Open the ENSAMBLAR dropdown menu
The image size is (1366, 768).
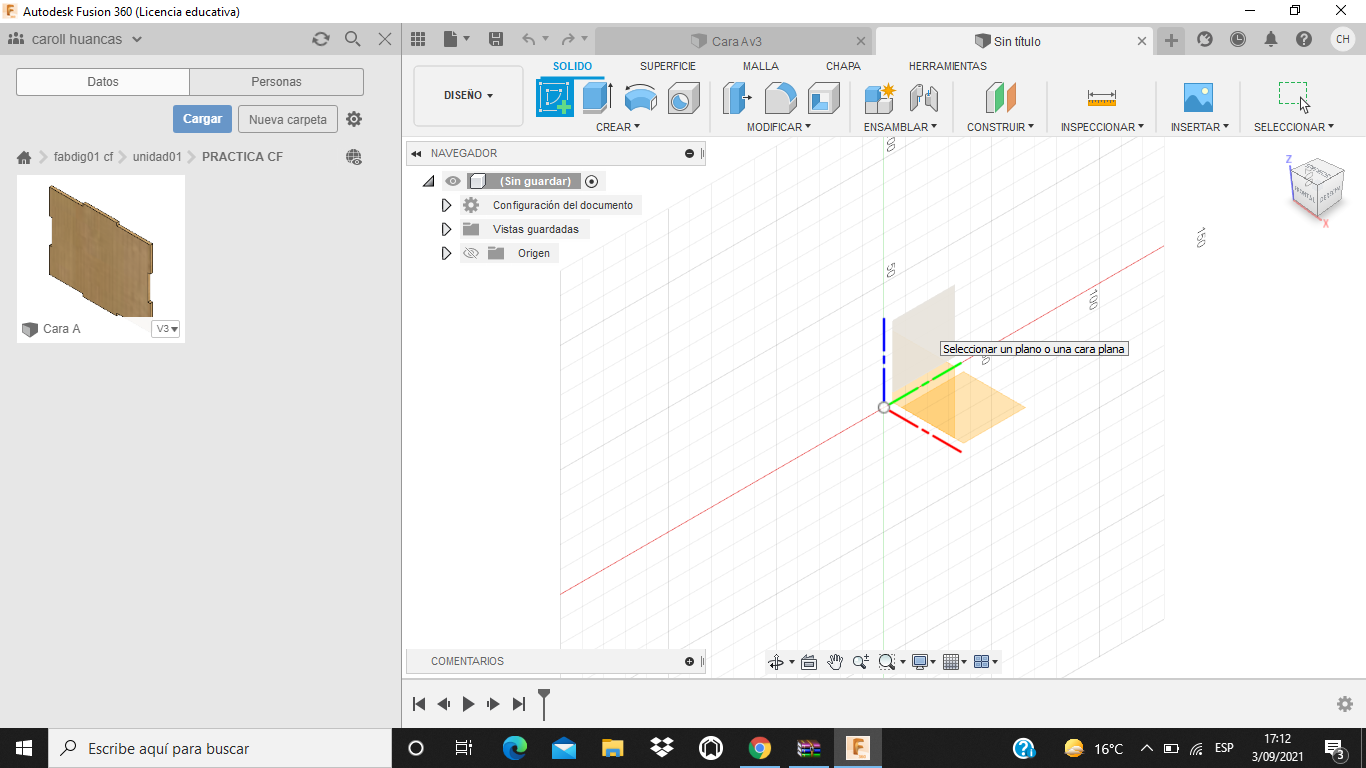(901, 127)
